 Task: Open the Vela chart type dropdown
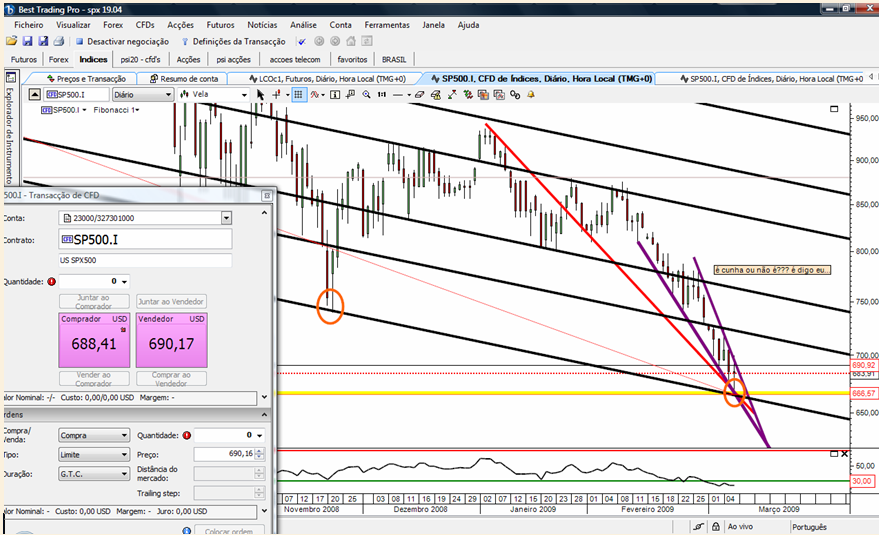[213, 95]
